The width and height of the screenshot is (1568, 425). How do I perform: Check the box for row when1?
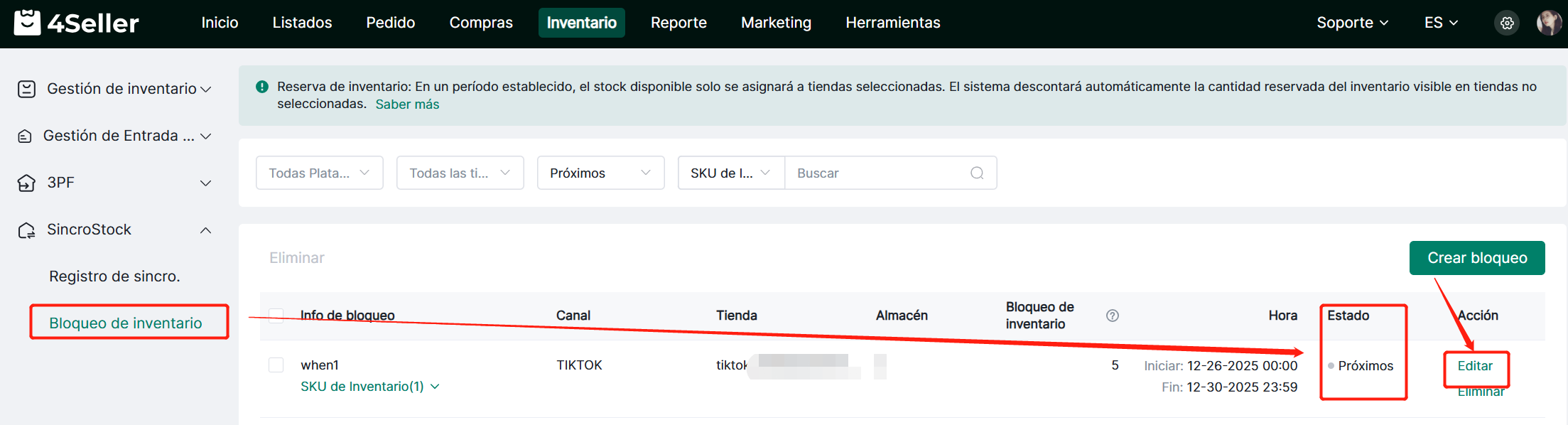276,365
